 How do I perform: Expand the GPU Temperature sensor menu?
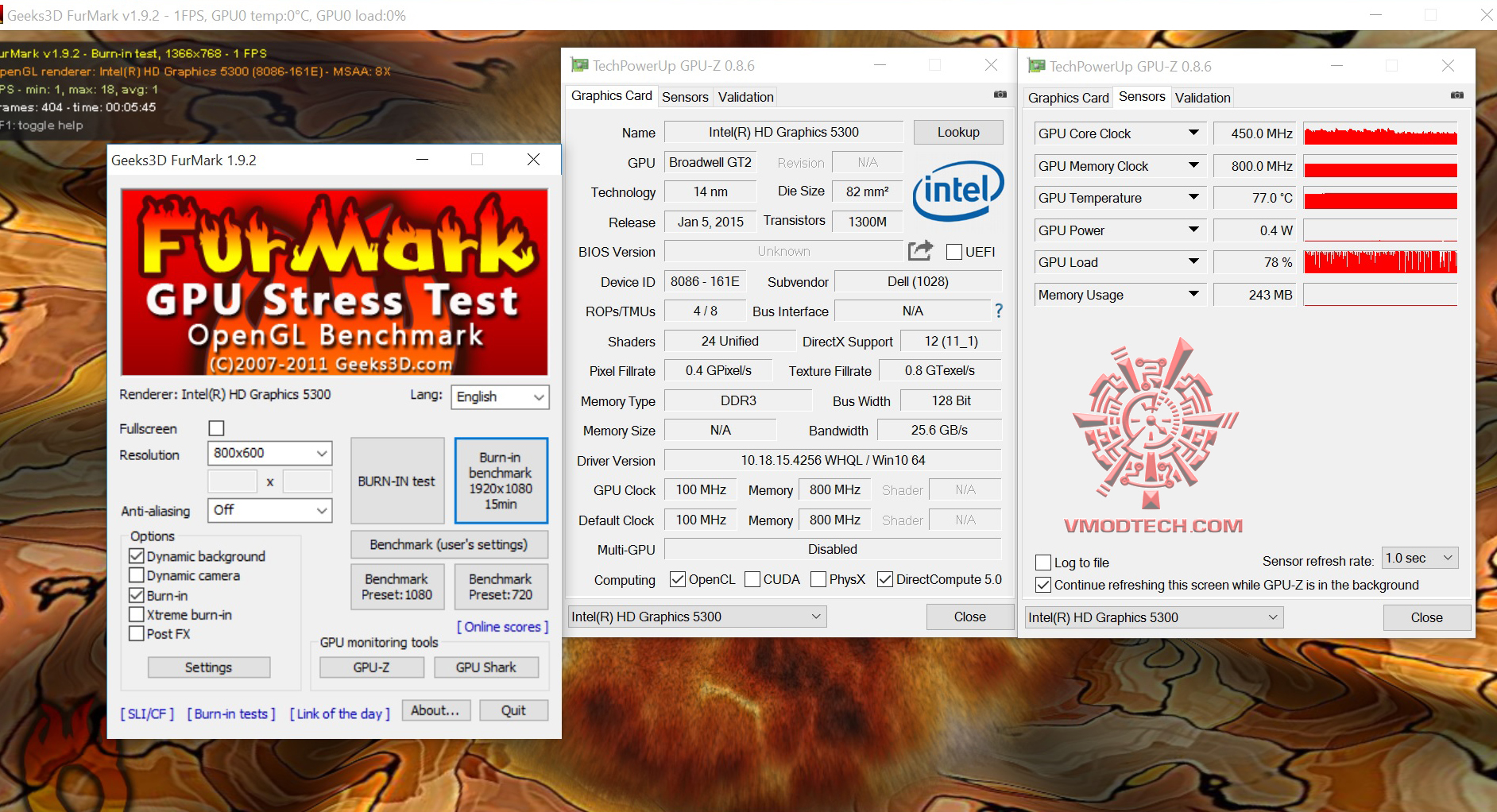click(1193, 197)
